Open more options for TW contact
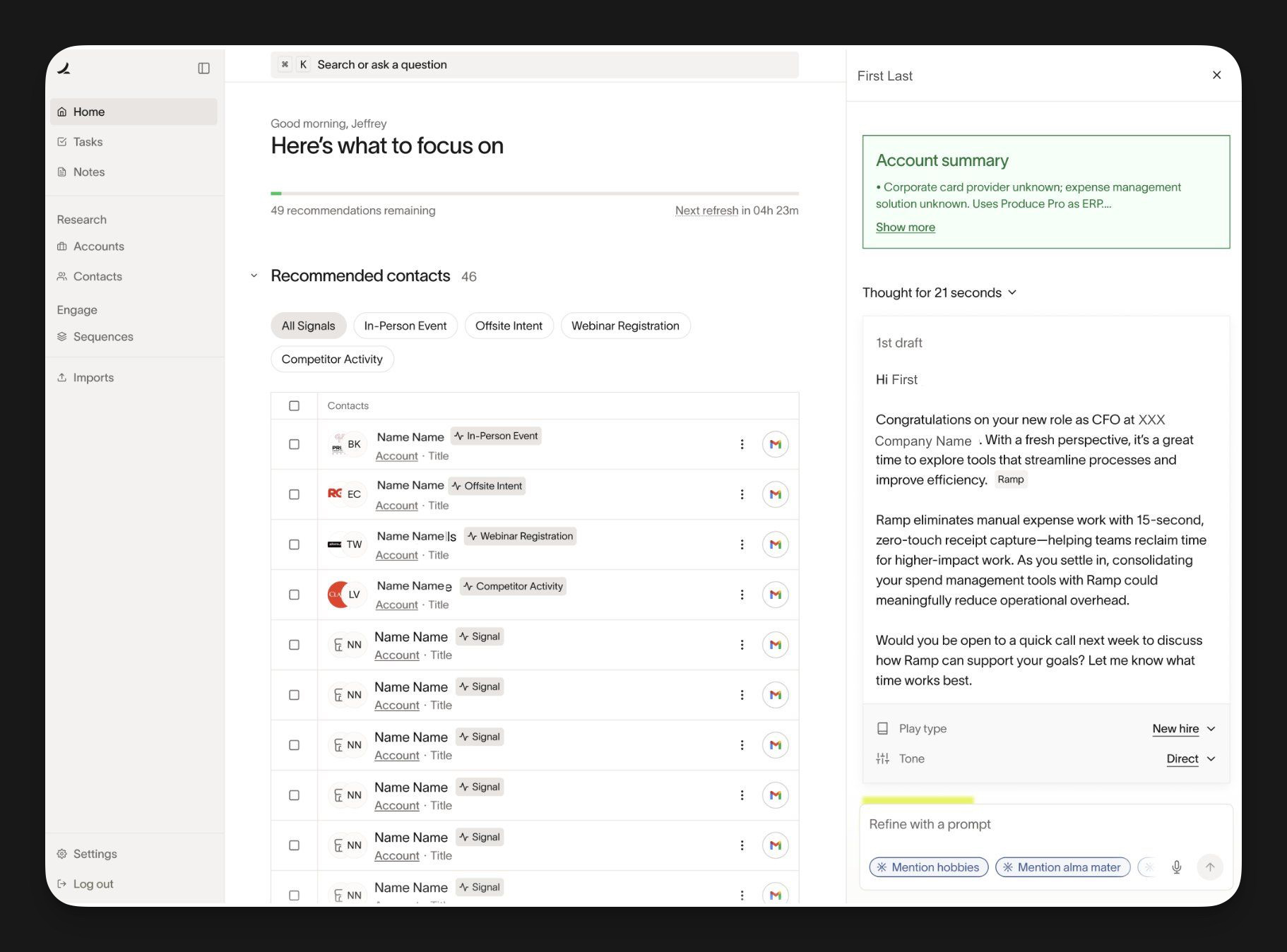 coord(742,545)
